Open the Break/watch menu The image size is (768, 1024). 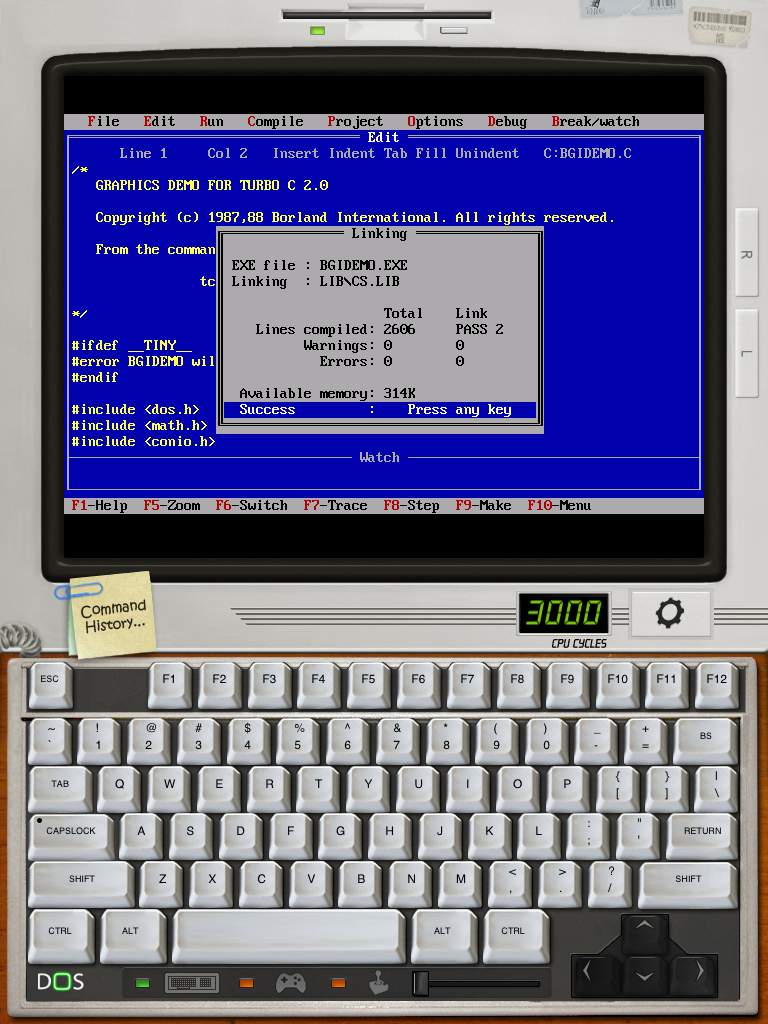(x=596, y=121)
